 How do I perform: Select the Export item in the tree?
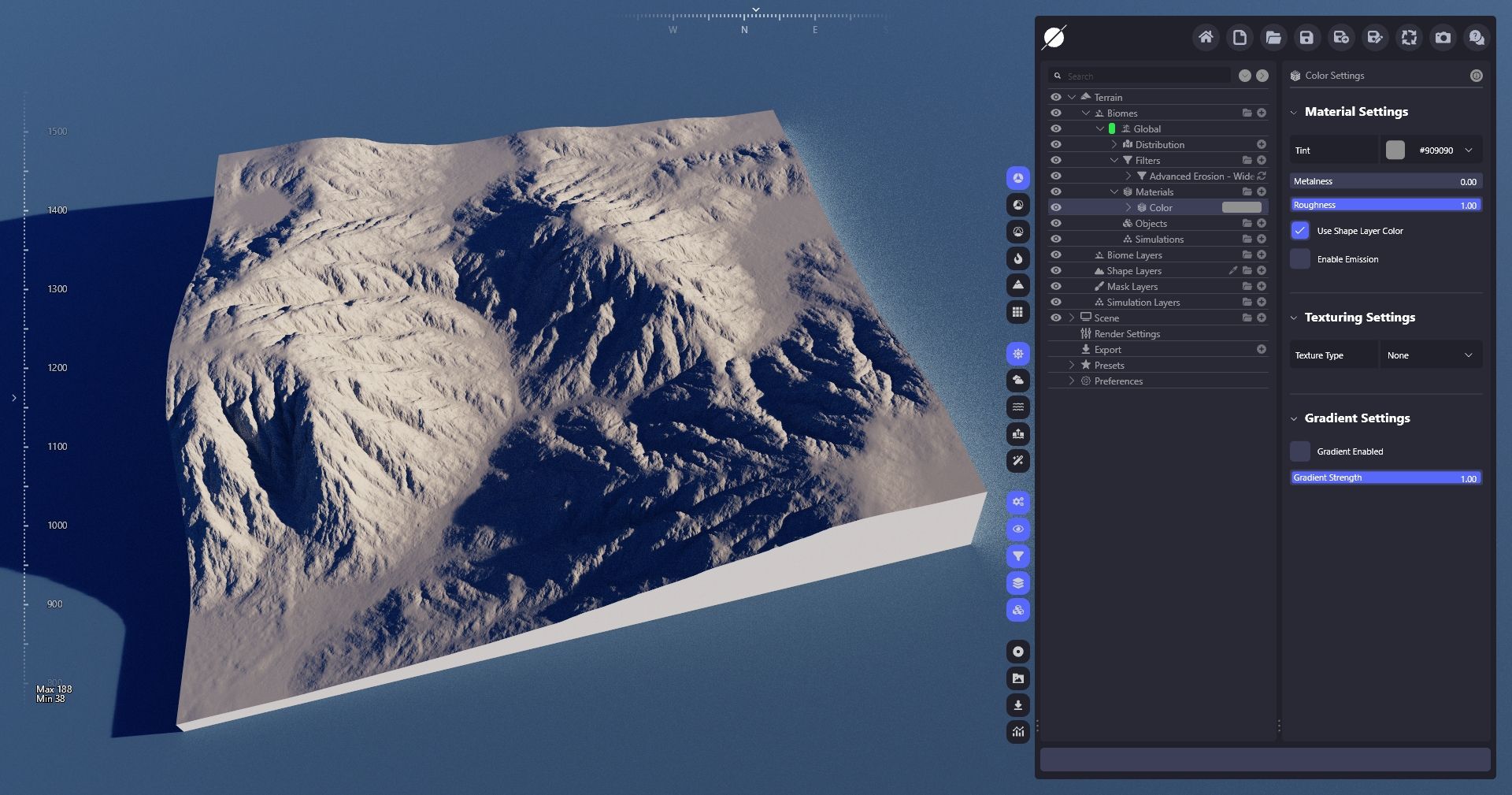[x=1107, y=350]
